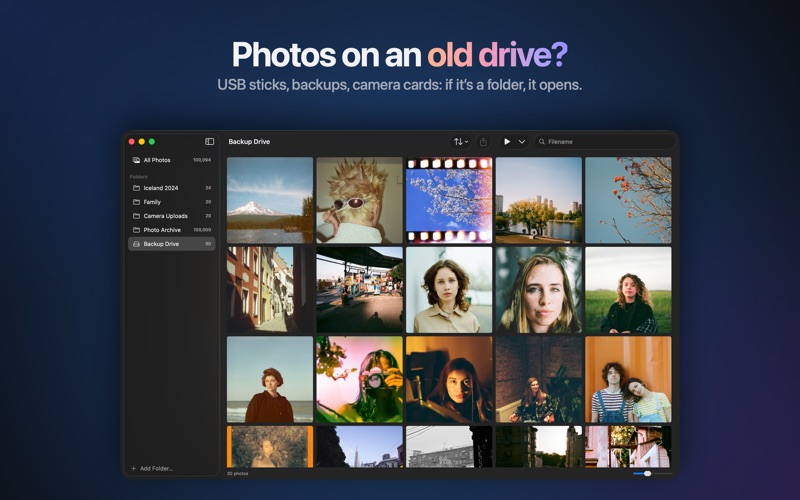Open the warm orange-lit woman portrait
Screen dimensions: 800x500
click(449, 379)
